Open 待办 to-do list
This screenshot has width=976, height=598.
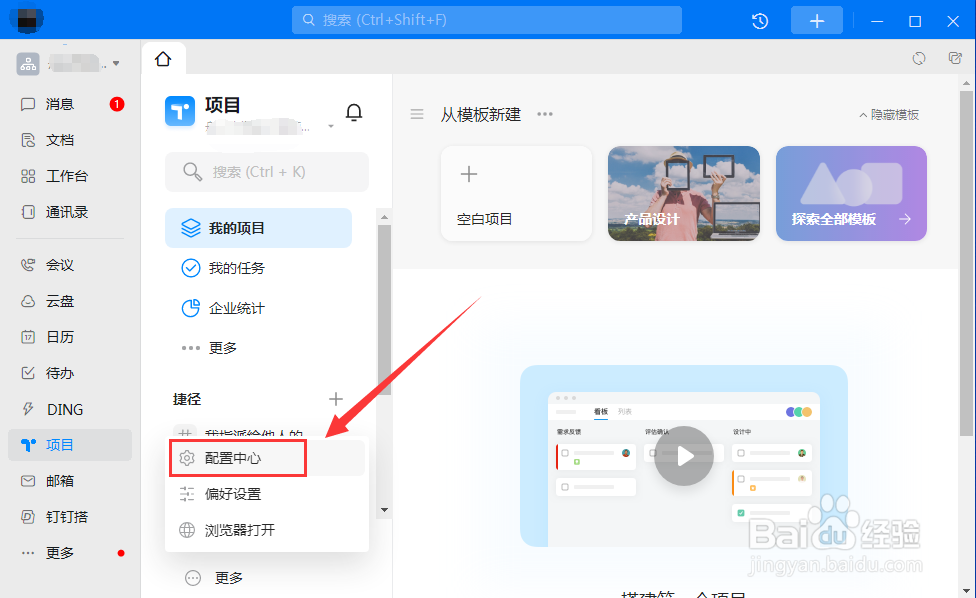[70, 373]
